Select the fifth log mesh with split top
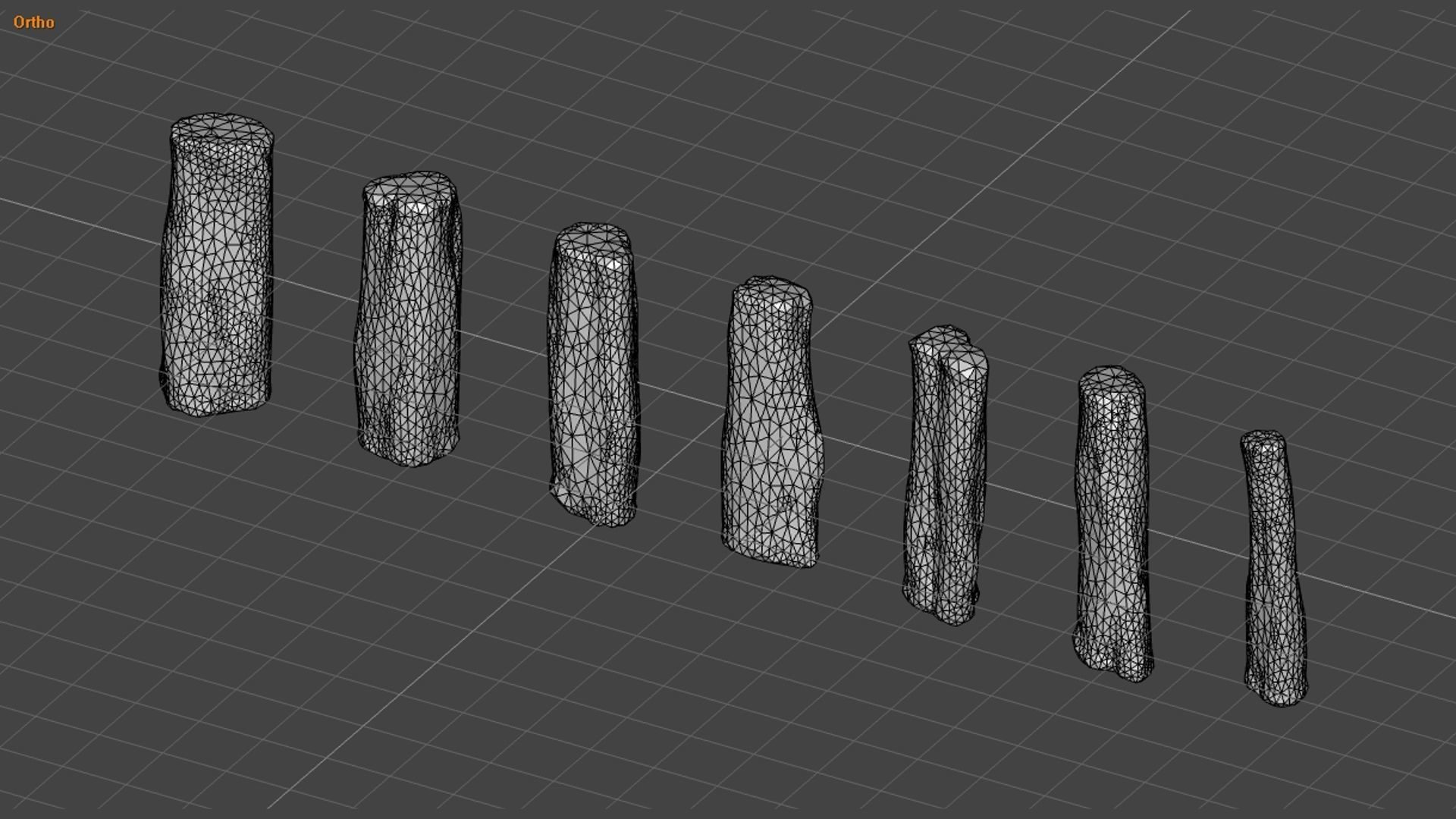 (946, 475)
